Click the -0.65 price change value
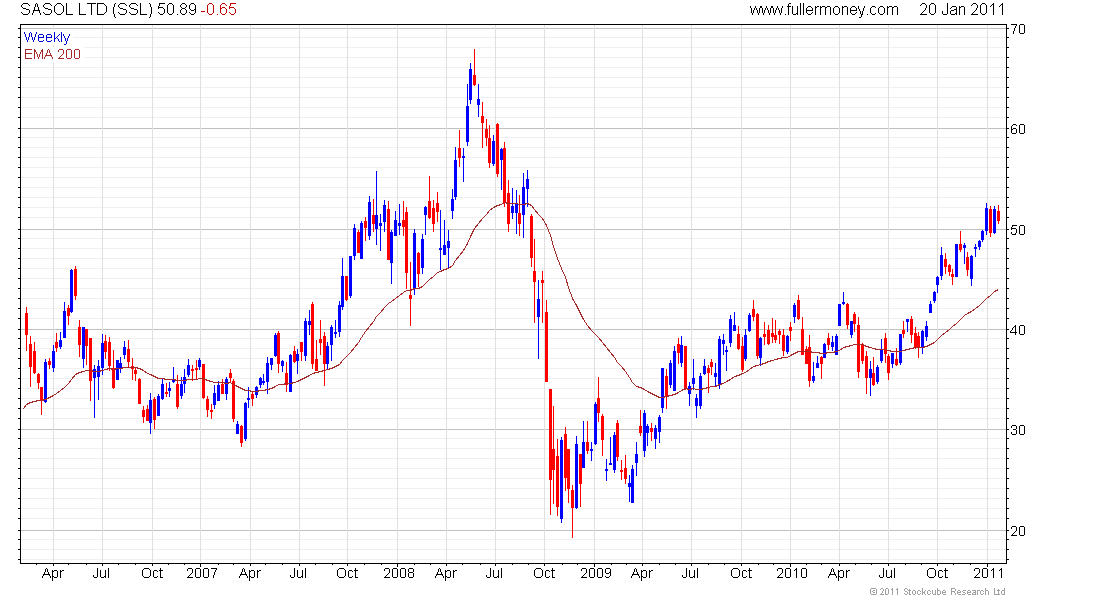The width and height of the screenshot is (1100, 600). [x=218, y=10]
